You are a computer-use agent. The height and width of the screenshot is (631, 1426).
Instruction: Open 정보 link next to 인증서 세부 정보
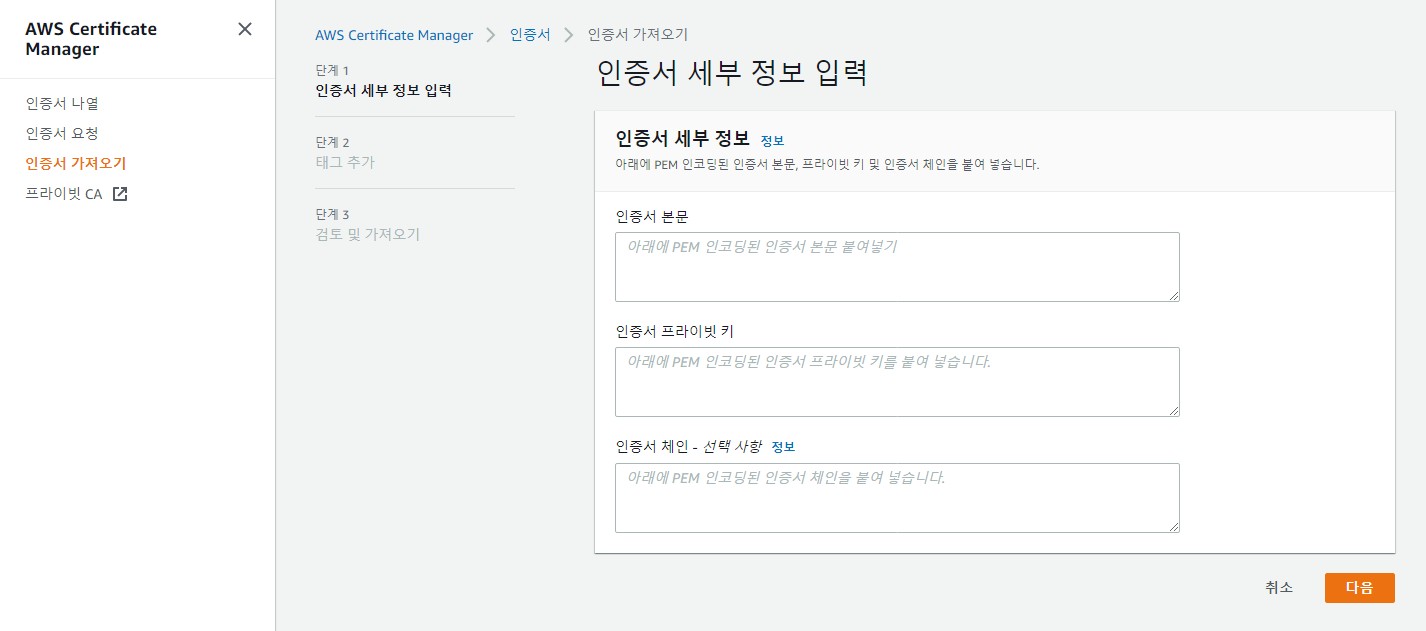click(x=772, y=141)
